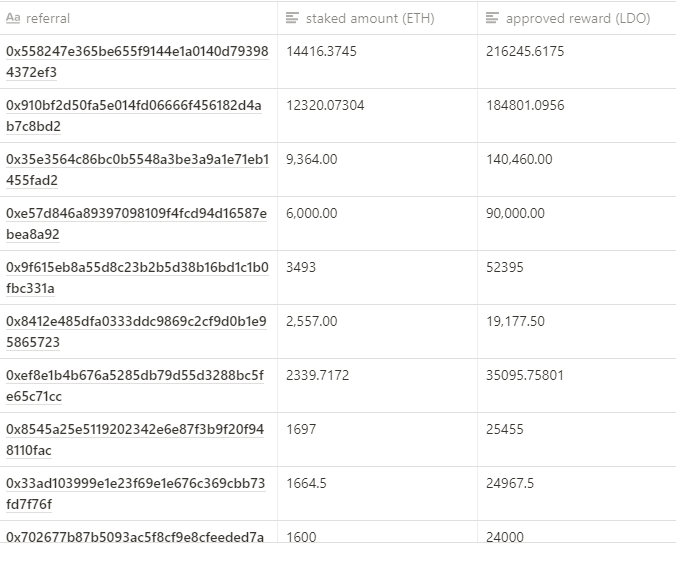
Task: Open the staked amount (ETH) column header
Action: pos(377,18)
